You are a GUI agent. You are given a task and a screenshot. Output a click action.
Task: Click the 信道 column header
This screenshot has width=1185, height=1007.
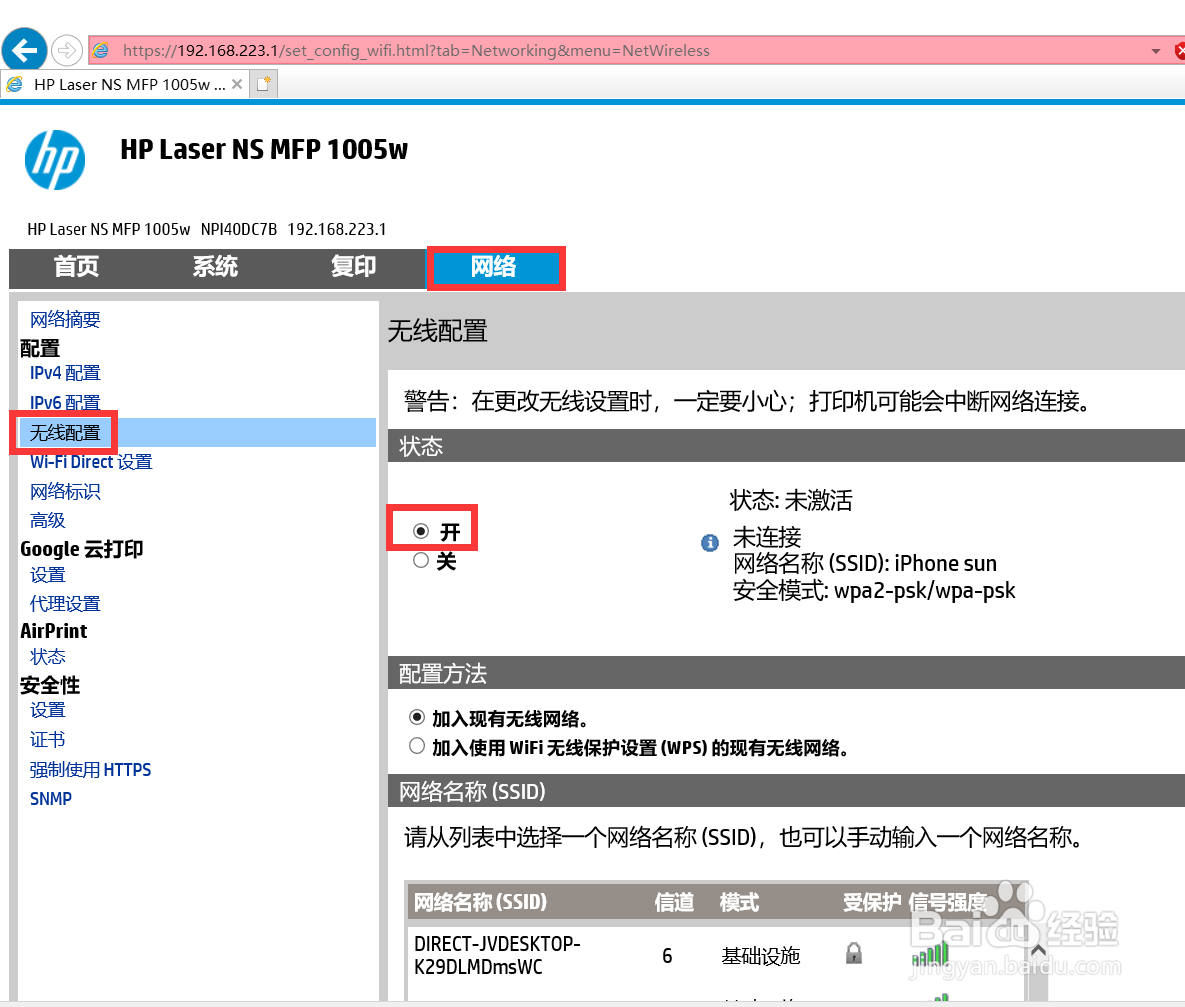[674, 902]
